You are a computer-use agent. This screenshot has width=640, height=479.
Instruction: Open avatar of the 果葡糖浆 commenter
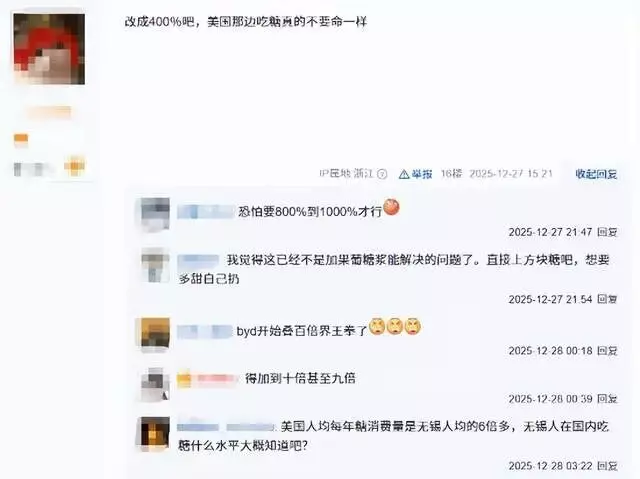click(155, 265)
